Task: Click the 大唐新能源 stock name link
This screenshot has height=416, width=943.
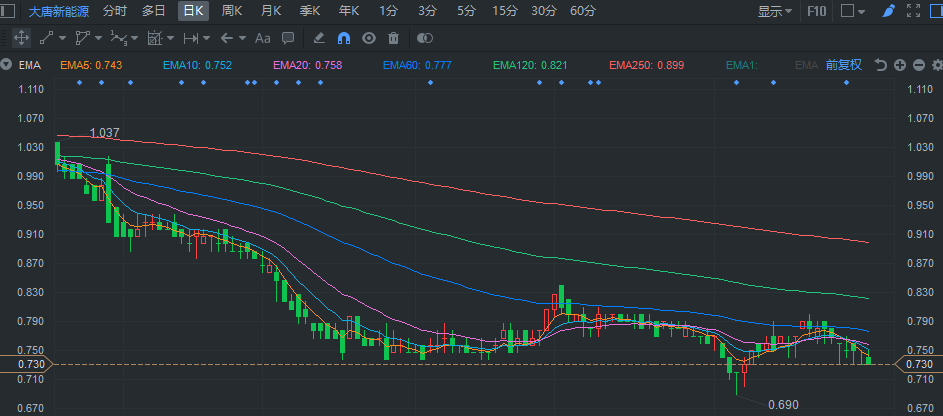Action: pyautogui.click(x=59, y=11)
